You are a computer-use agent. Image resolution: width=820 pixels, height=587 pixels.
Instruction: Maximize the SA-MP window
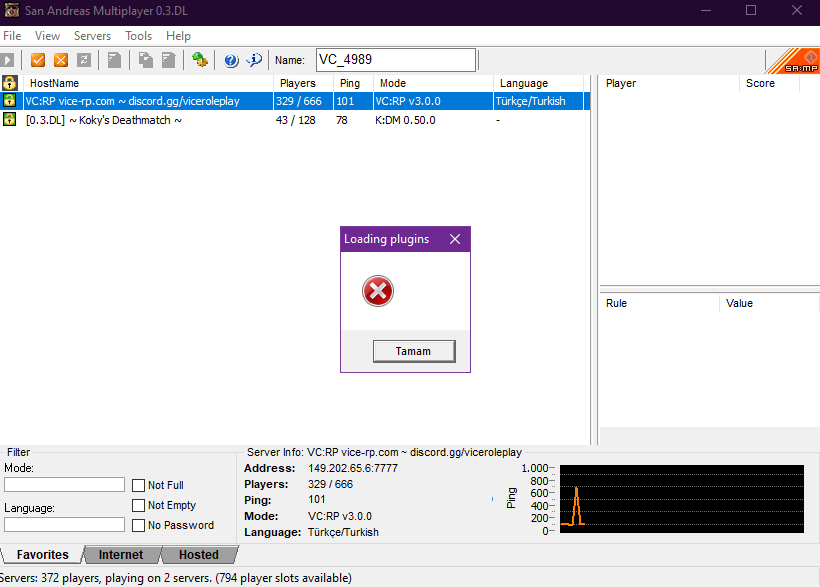pos(751,10)
